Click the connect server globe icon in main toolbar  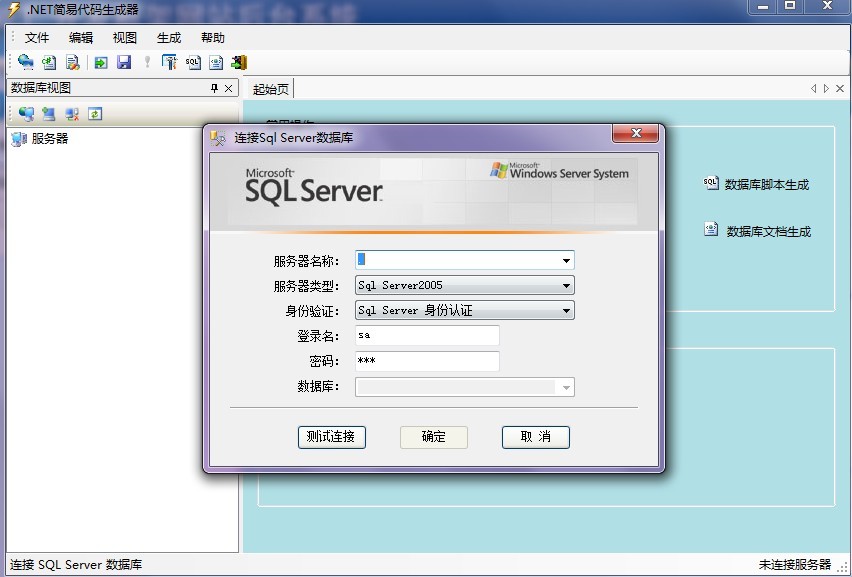(x=26, y=62)
